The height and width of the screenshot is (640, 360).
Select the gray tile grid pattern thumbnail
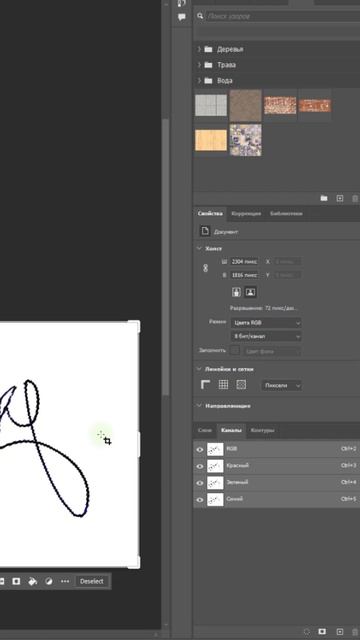[211, 105]
